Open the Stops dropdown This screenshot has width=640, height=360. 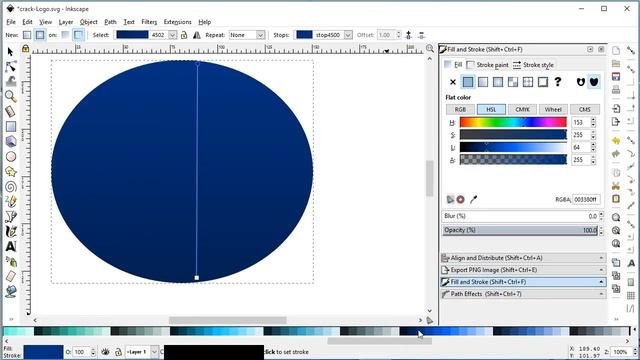point(348,35)
